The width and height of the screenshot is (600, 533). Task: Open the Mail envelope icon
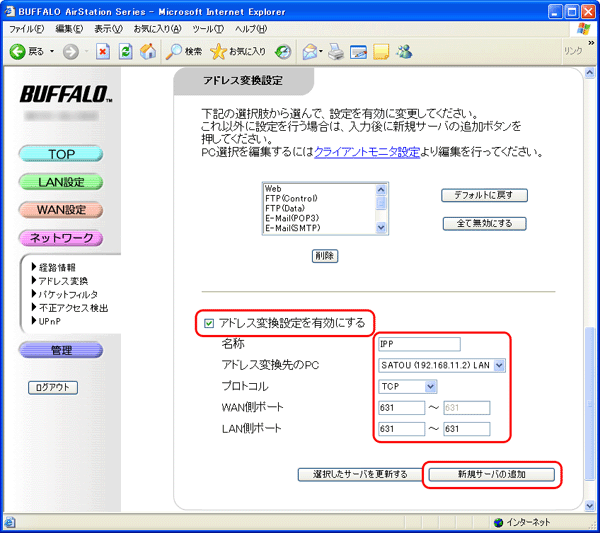pos(310,52)
